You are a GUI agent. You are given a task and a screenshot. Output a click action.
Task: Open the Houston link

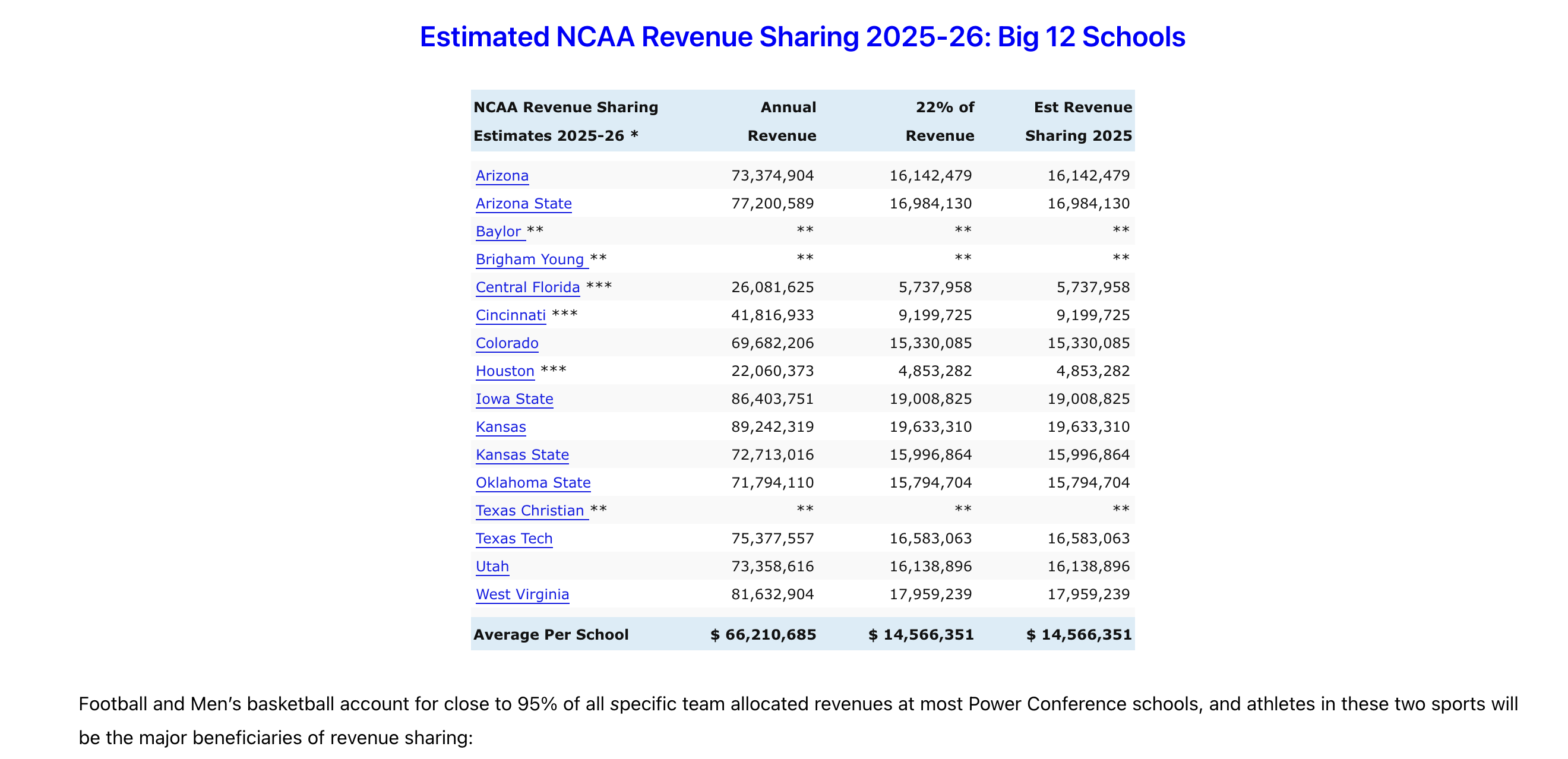click(505, 371)
